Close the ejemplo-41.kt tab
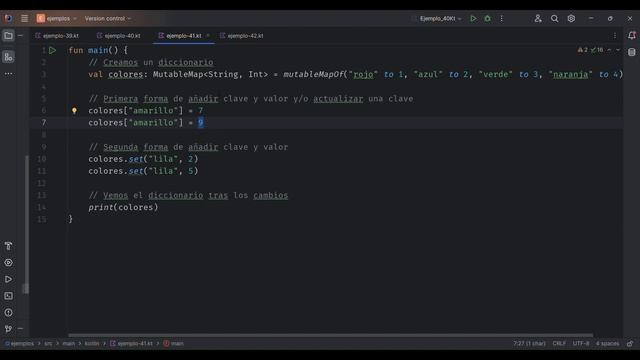 pos(208,36)
